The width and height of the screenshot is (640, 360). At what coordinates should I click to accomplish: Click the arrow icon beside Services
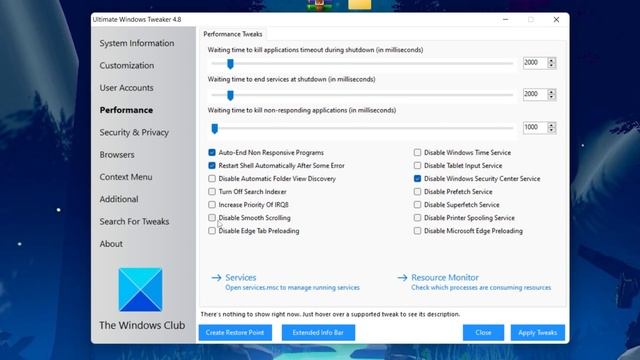216,278
